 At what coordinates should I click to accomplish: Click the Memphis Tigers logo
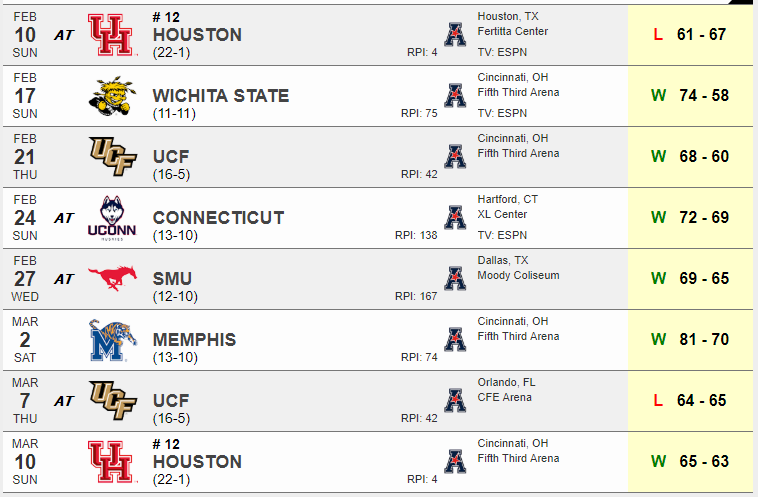pos(112,340)
